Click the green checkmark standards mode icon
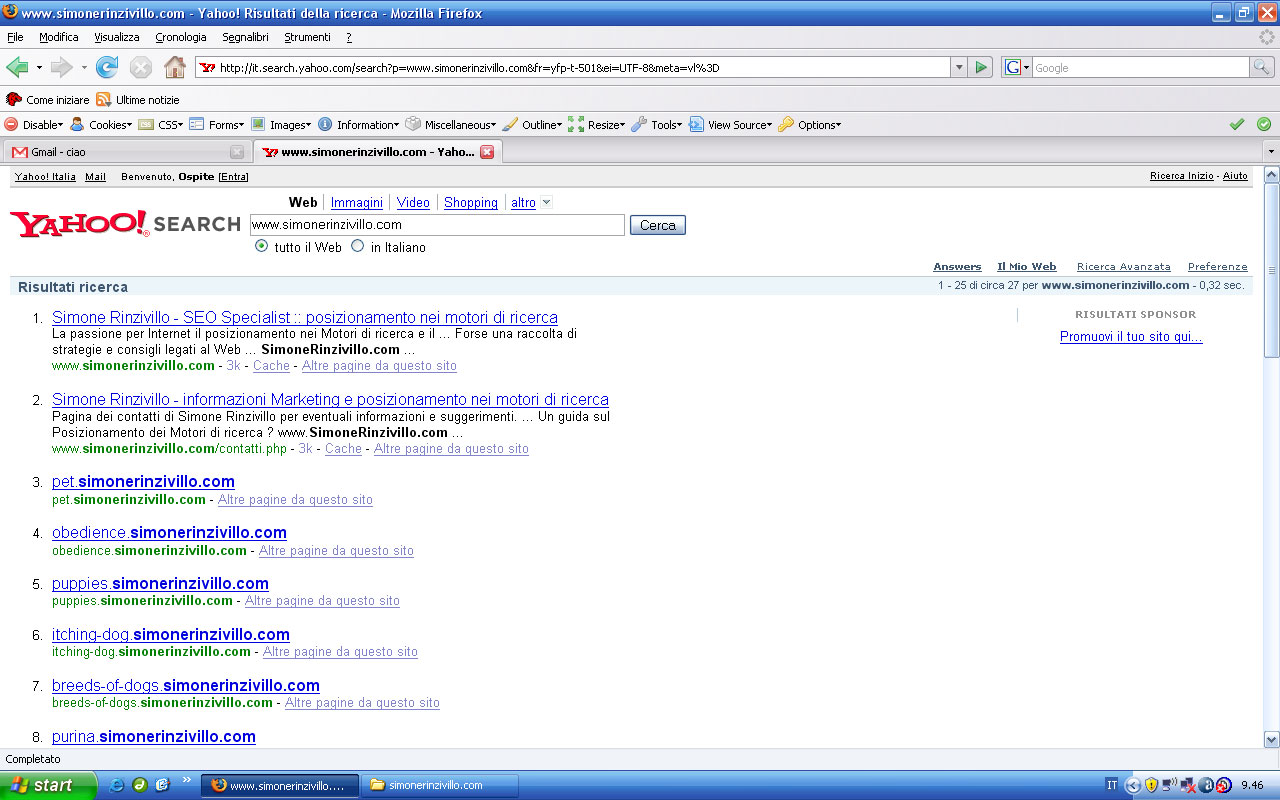Screen dimensions: 1280x800 click(1237, 124)
